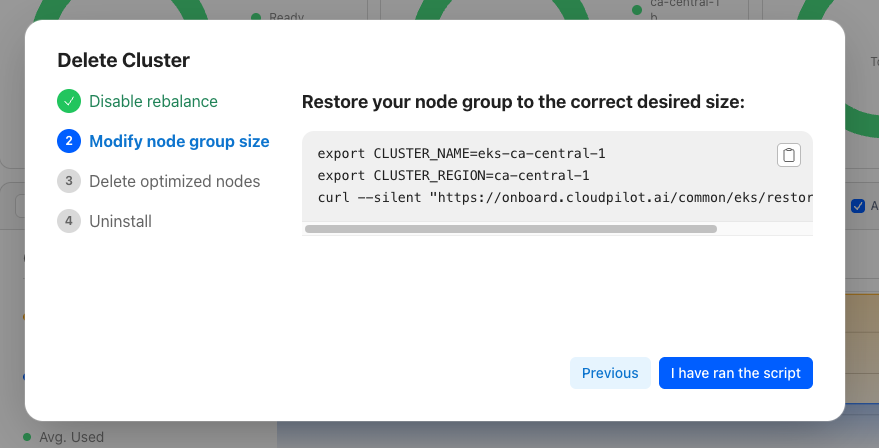This screenshot has height=448, width=879.
Task: Copy the script with the clipboard icon
Action: pyautogui.click(x=789, y=155)
